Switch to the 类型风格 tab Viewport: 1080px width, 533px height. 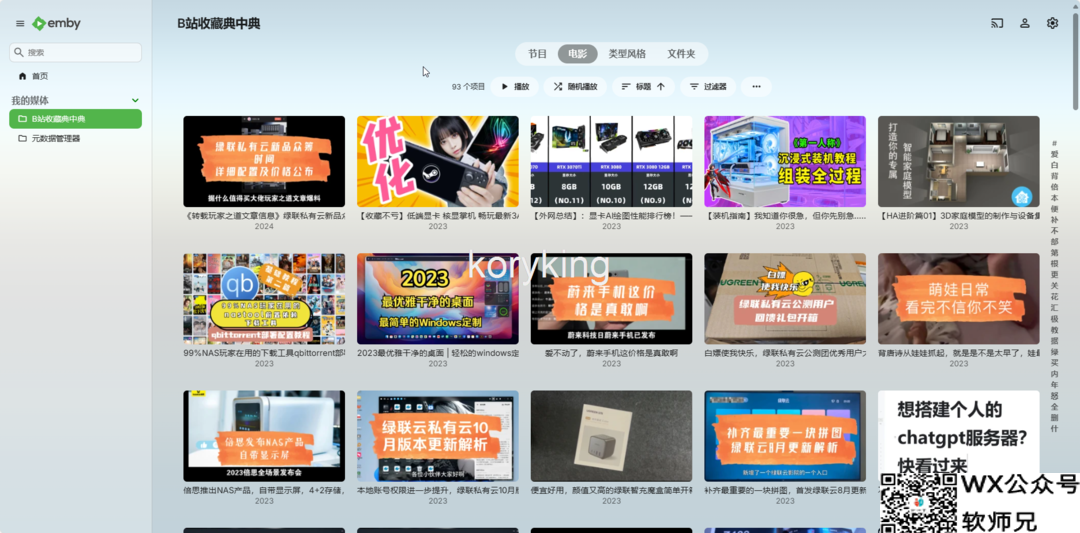pyautogui.click(x=627, y=54)
